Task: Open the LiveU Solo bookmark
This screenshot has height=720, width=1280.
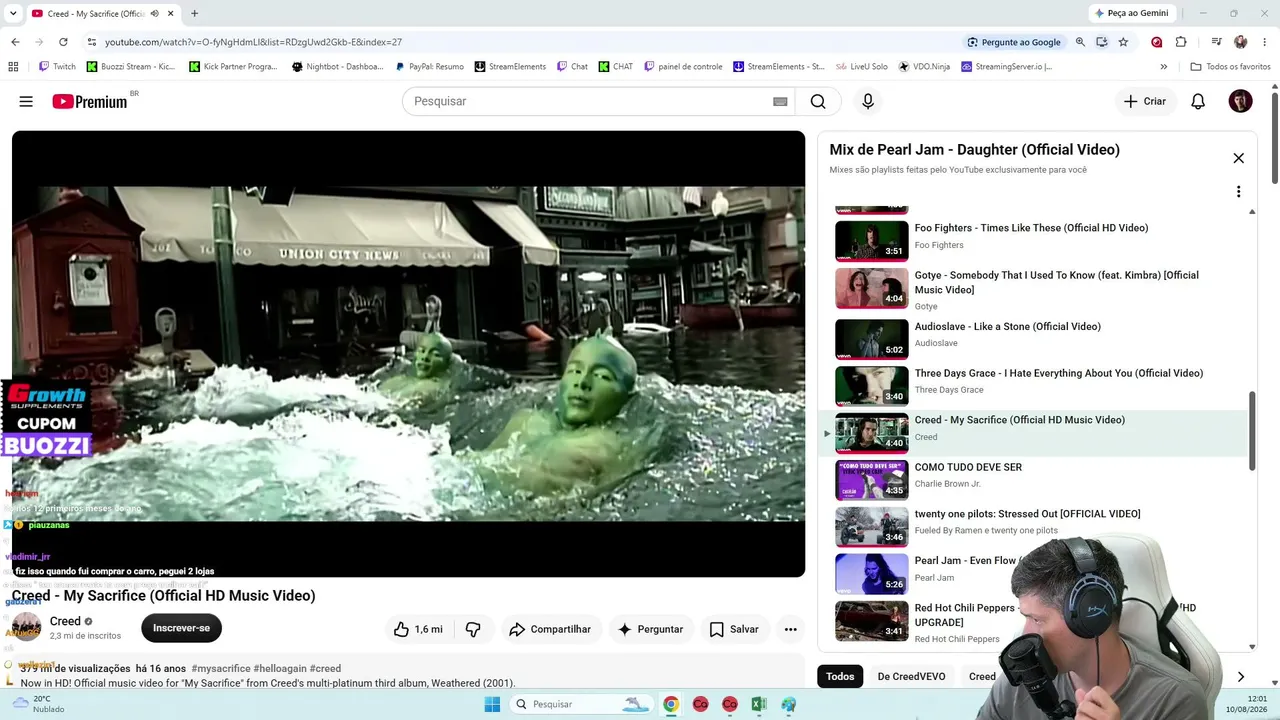Action: click(861, 67)
